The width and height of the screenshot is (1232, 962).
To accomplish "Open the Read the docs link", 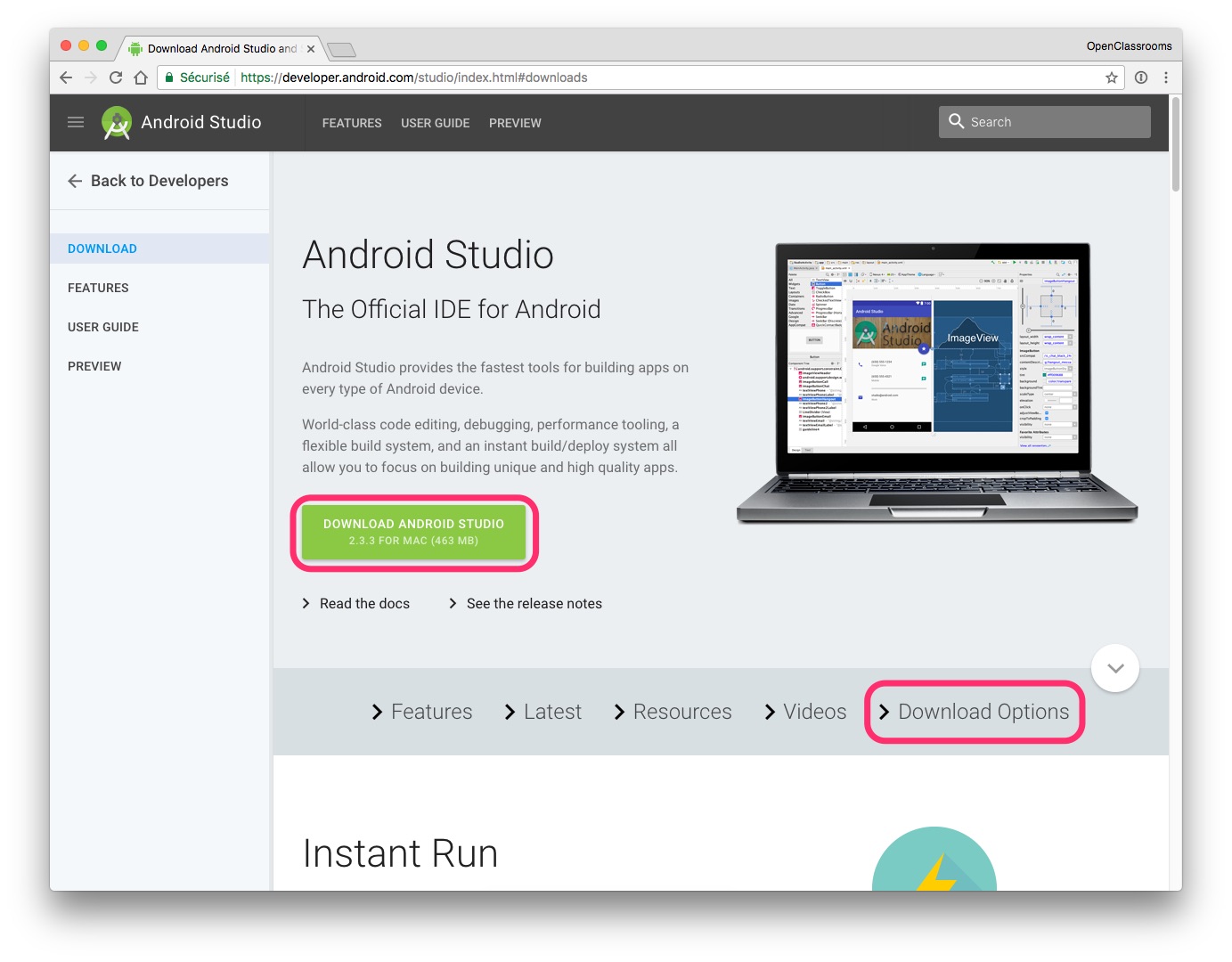I will click(x=356, y=604).
